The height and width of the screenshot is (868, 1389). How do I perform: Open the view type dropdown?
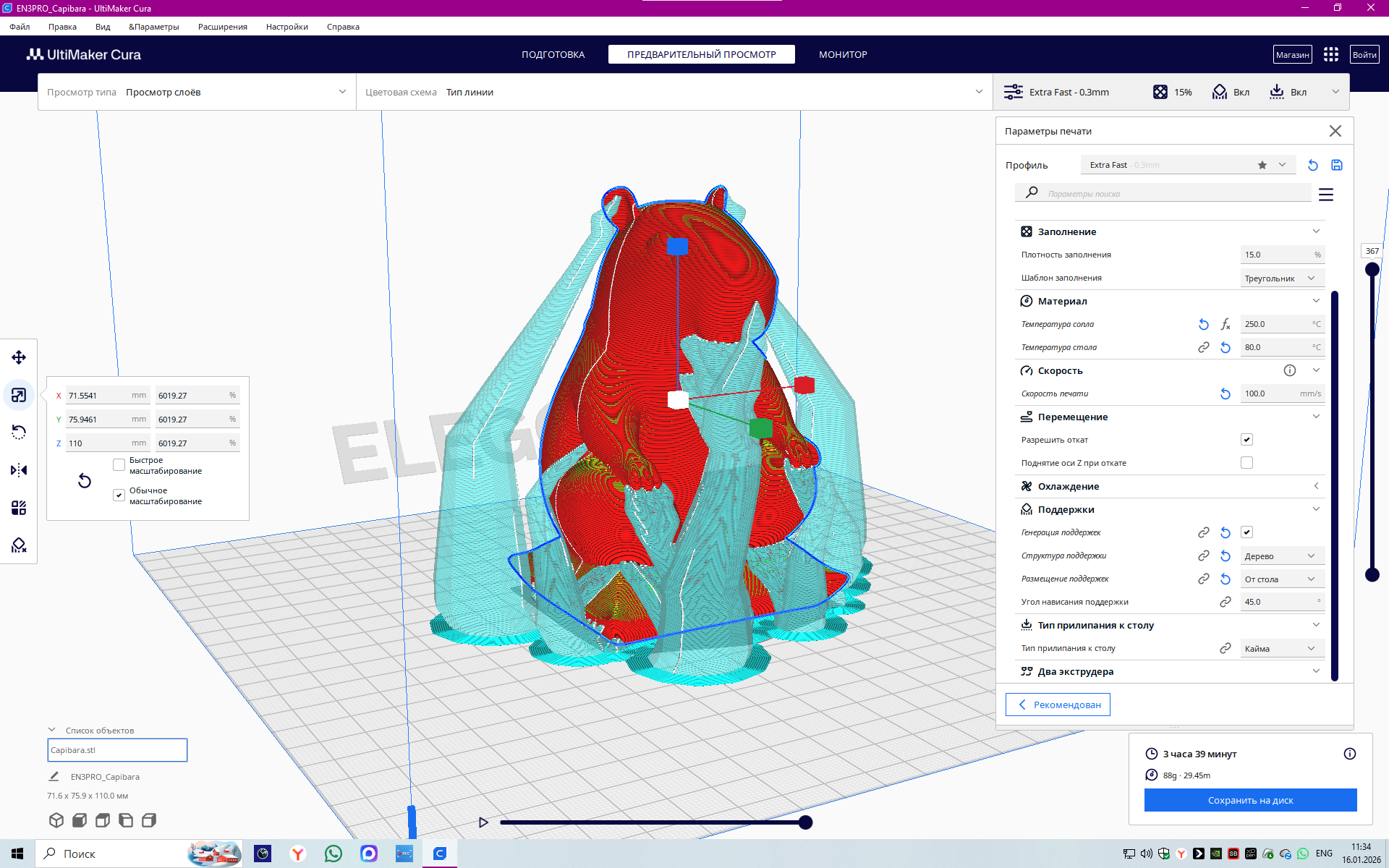click(197, 92)
